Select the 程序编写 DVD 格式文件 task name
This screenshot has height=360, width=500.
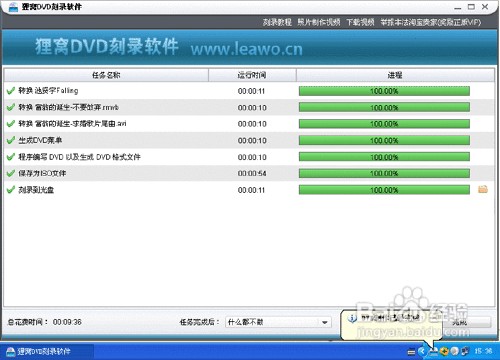[79, 157]
